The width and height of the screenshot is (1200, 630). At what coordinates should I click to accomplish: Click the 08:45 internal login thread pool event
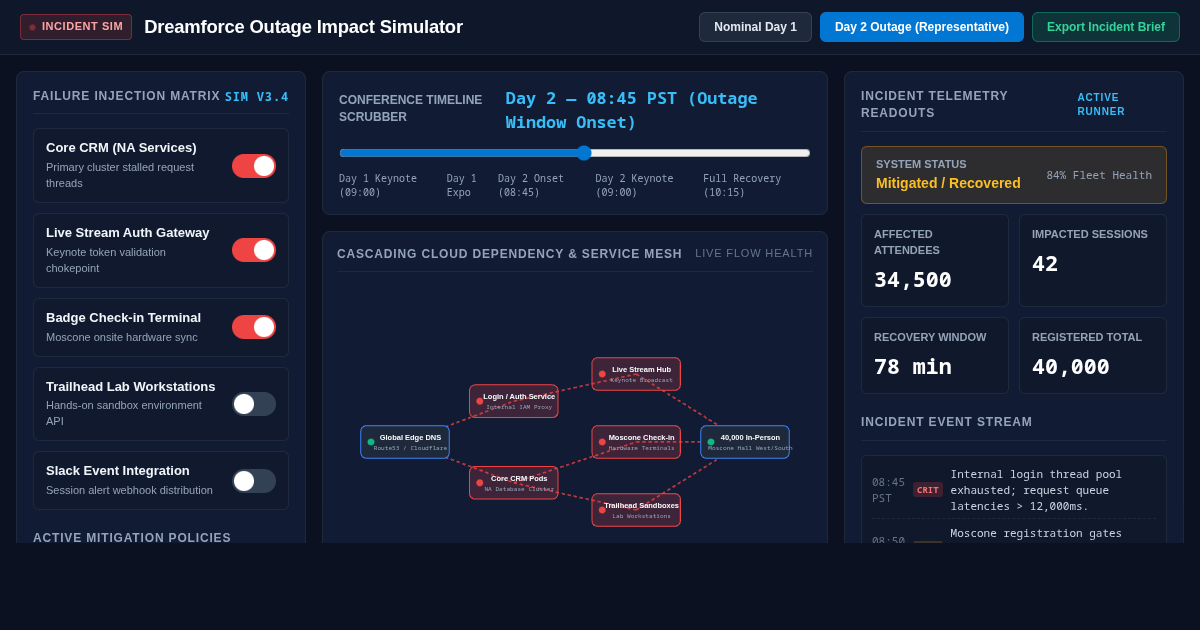pos(1014,490)
